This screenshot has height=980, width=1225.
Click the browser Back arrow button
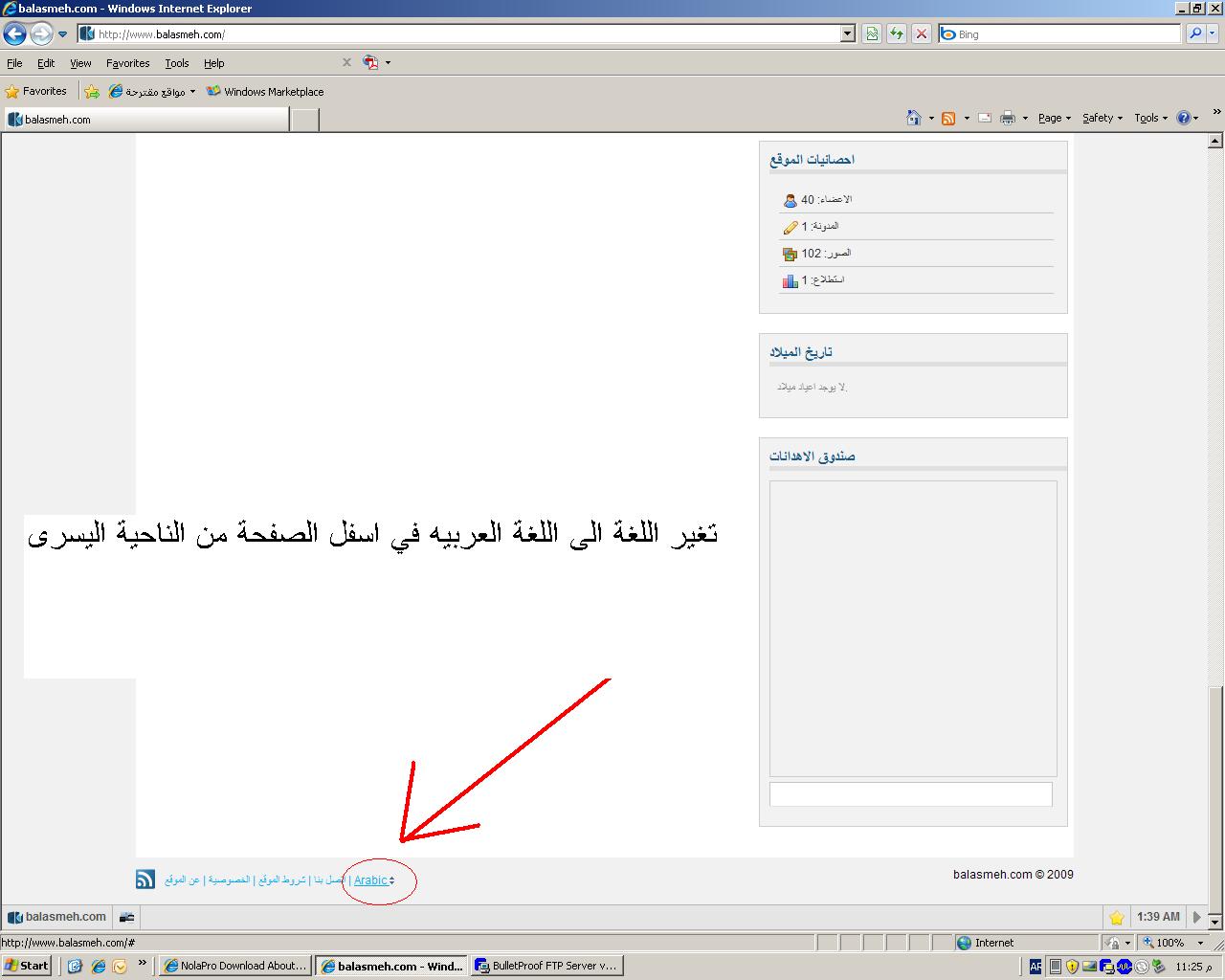click(14, 34)
